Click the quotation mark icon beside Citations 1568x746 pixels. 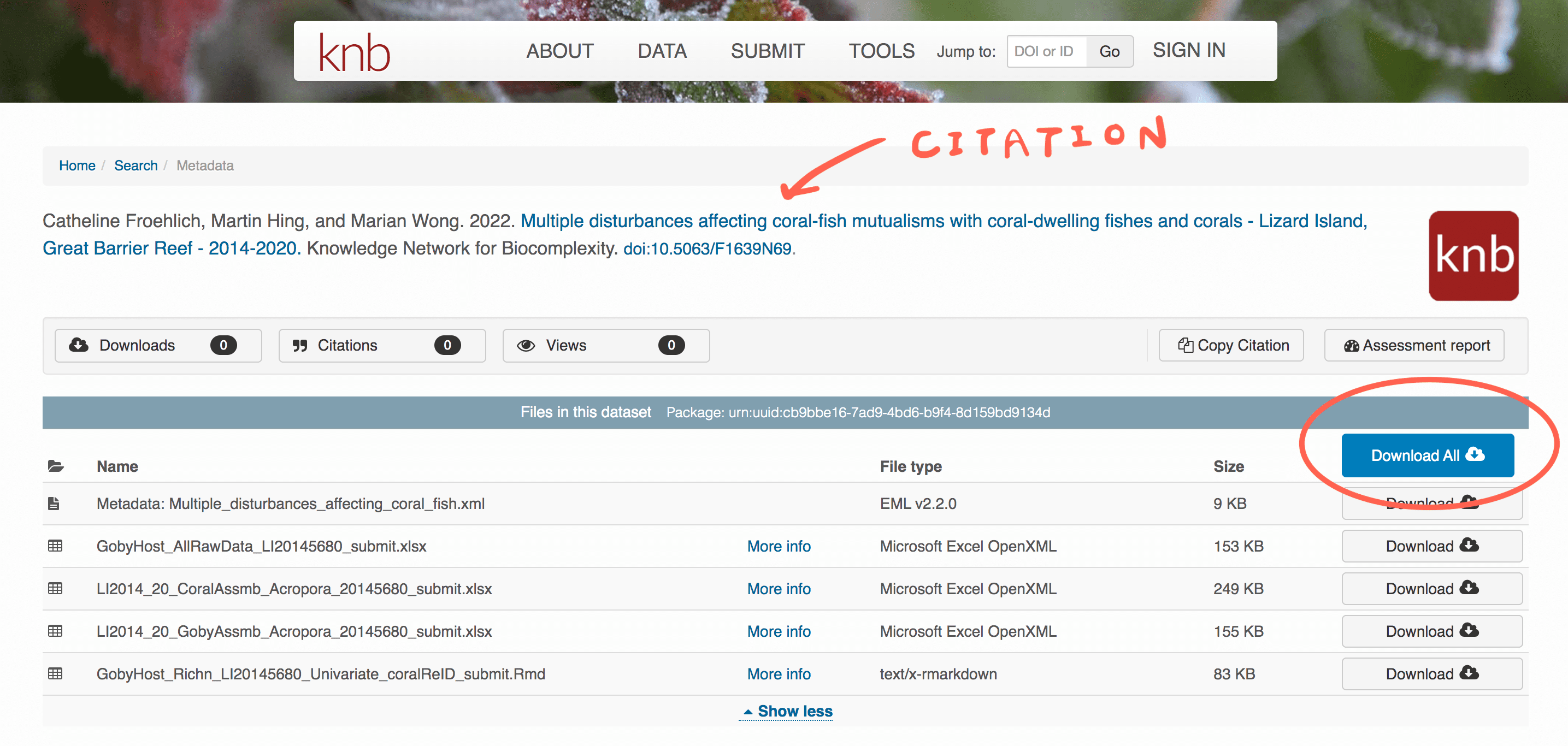(300, 345)
